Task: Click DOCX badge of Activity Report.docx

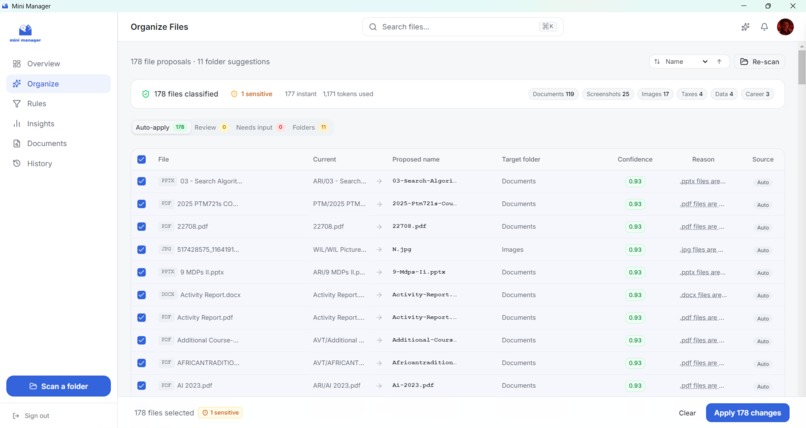Action: point(168,294)
